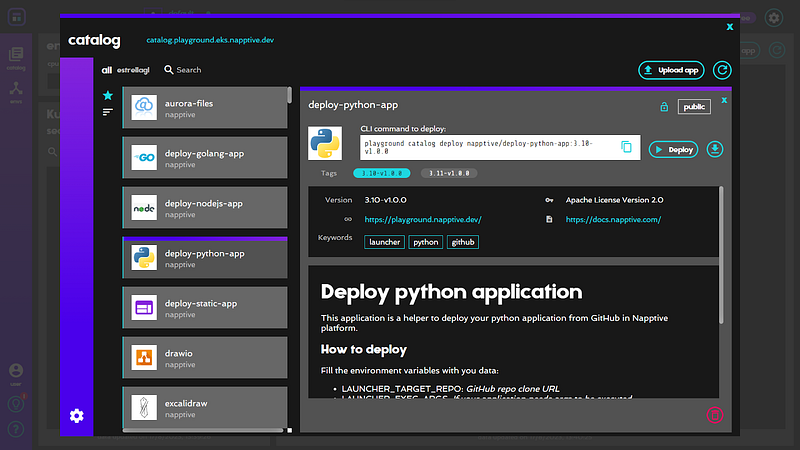The image size is (800, 450).
Task: Switch to the "all" applications tab
Action: 107,70
